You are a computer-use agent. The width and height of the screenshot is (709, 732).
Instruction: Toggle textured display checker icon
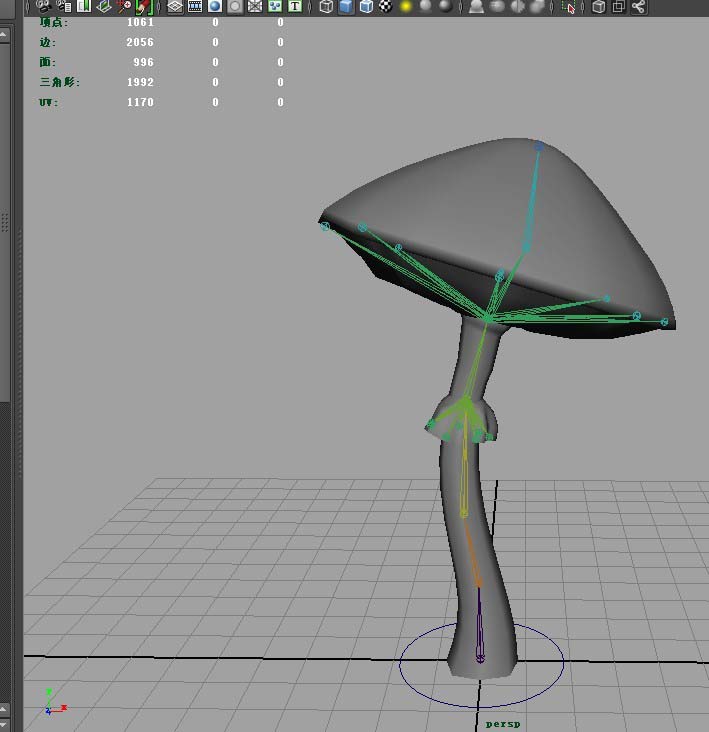tap(386, 6)
